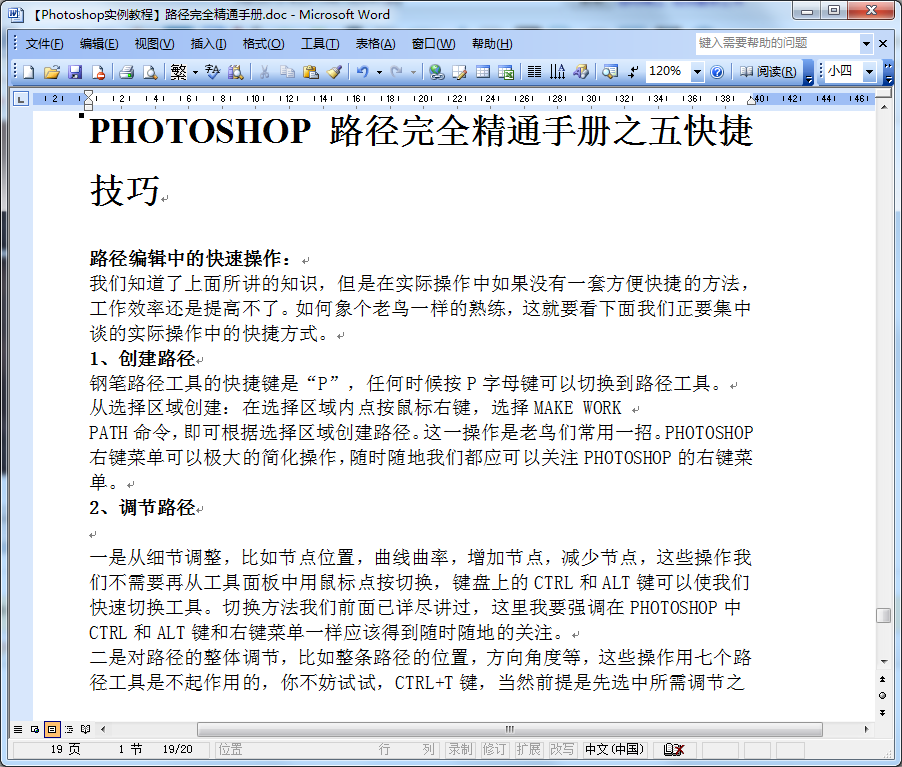Toggle 扩展 selection mode in status bar
902x767 pixels.
528,749
